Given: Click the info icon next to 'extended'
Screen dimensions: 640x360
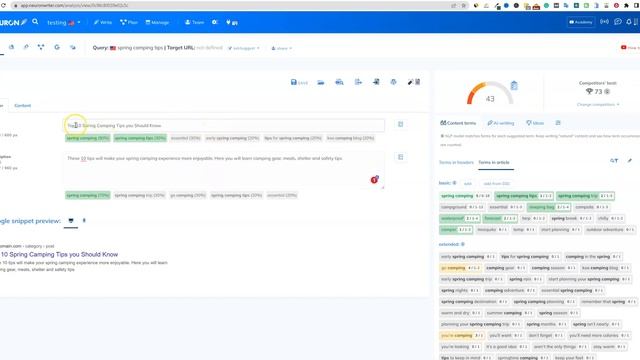Looking at the screenshot, I should coord(463,244).
